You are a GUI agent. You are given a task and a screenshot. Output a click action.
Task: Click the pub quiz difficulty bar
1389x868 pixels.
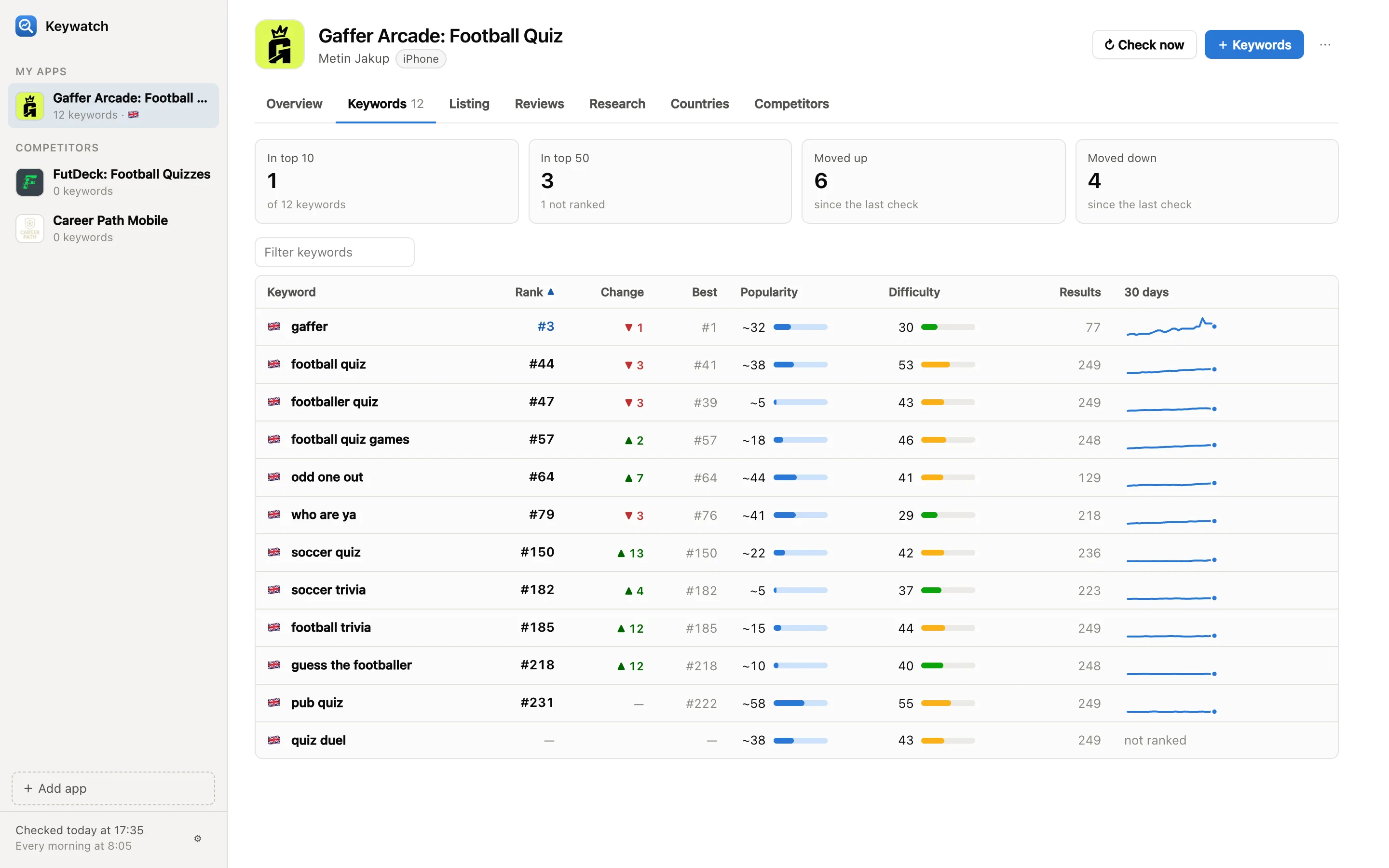pyautogui.click(x=948, y=703)
